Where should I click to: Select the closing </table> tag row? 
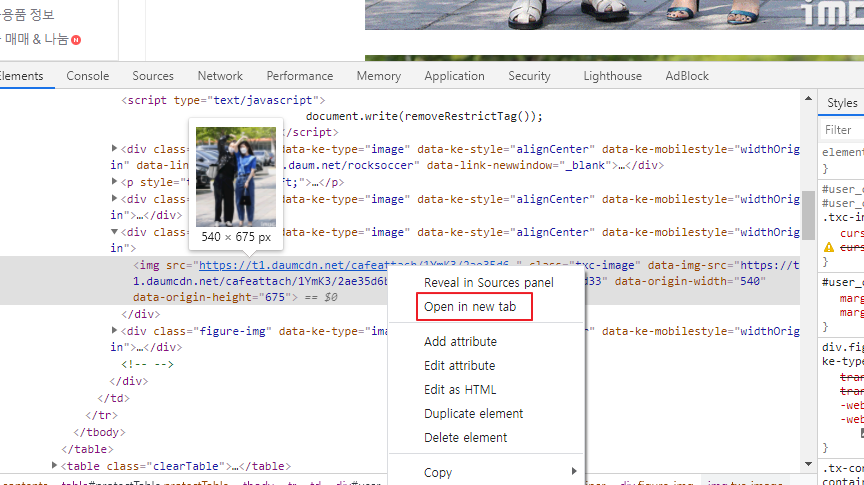pos(87,450)
